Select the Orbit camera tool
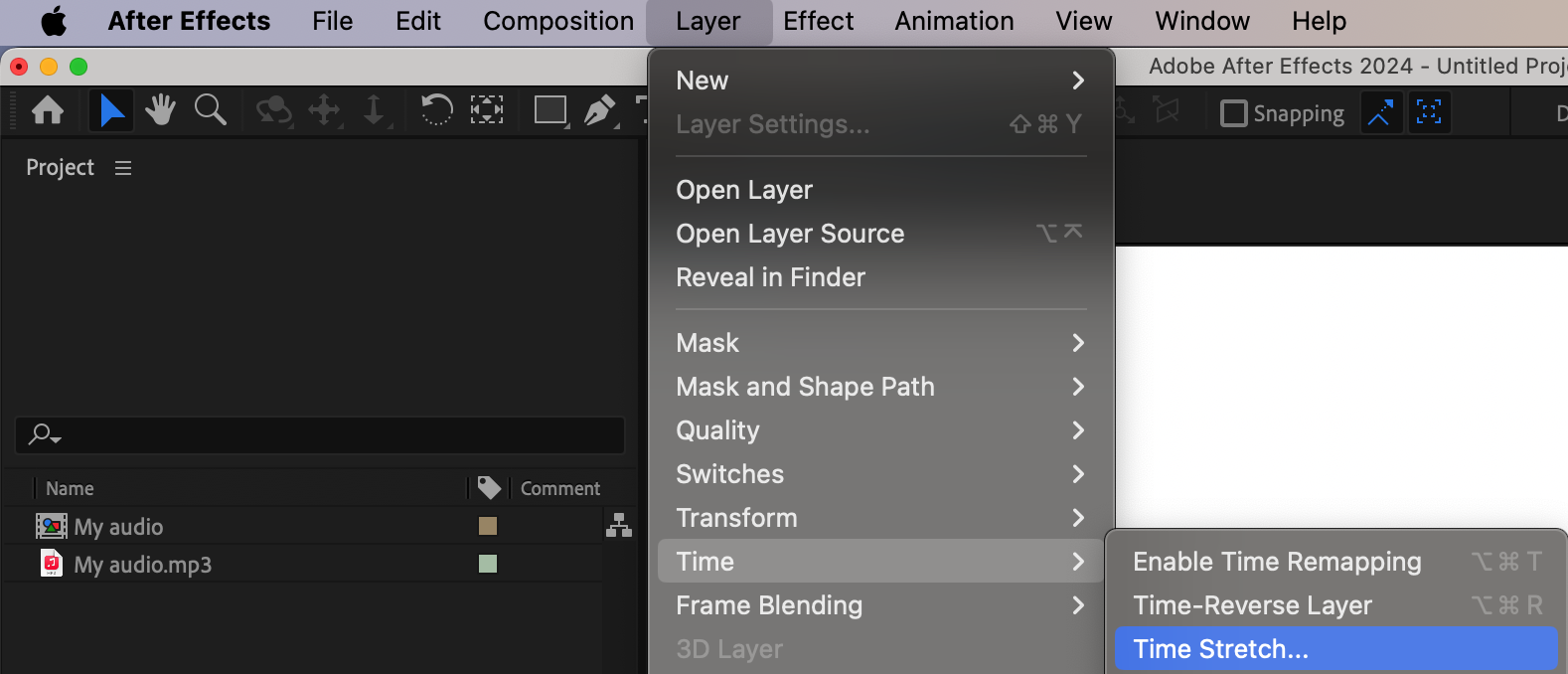The image size is (1568, 674). (x=273, y=110)
